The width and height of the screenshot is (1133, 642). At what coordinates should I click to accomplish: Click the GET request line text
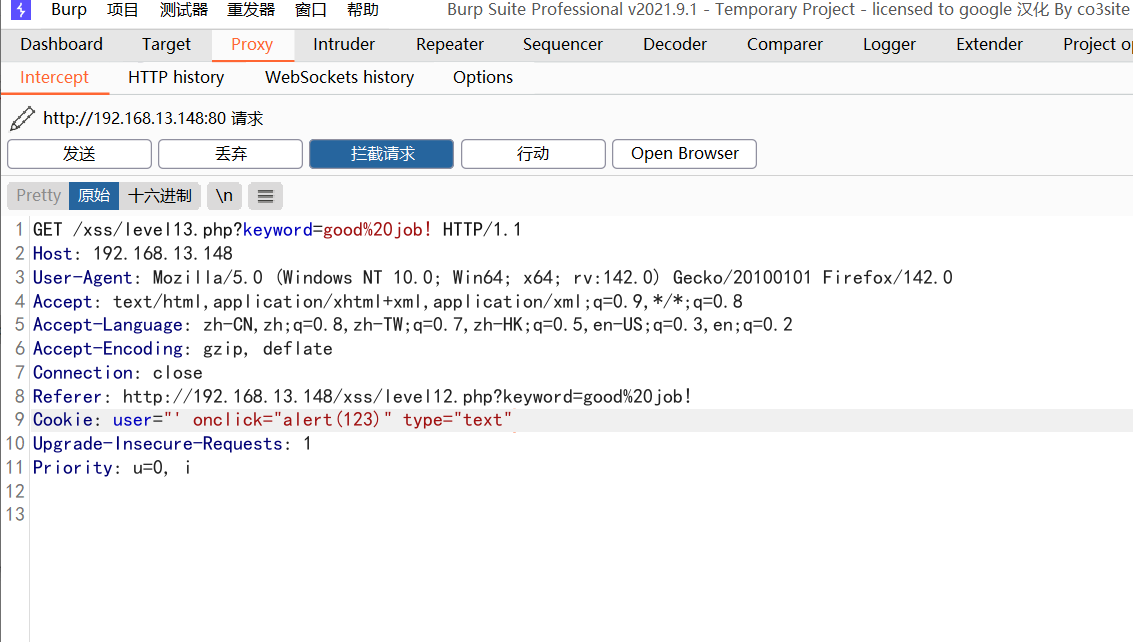point(277,230)
